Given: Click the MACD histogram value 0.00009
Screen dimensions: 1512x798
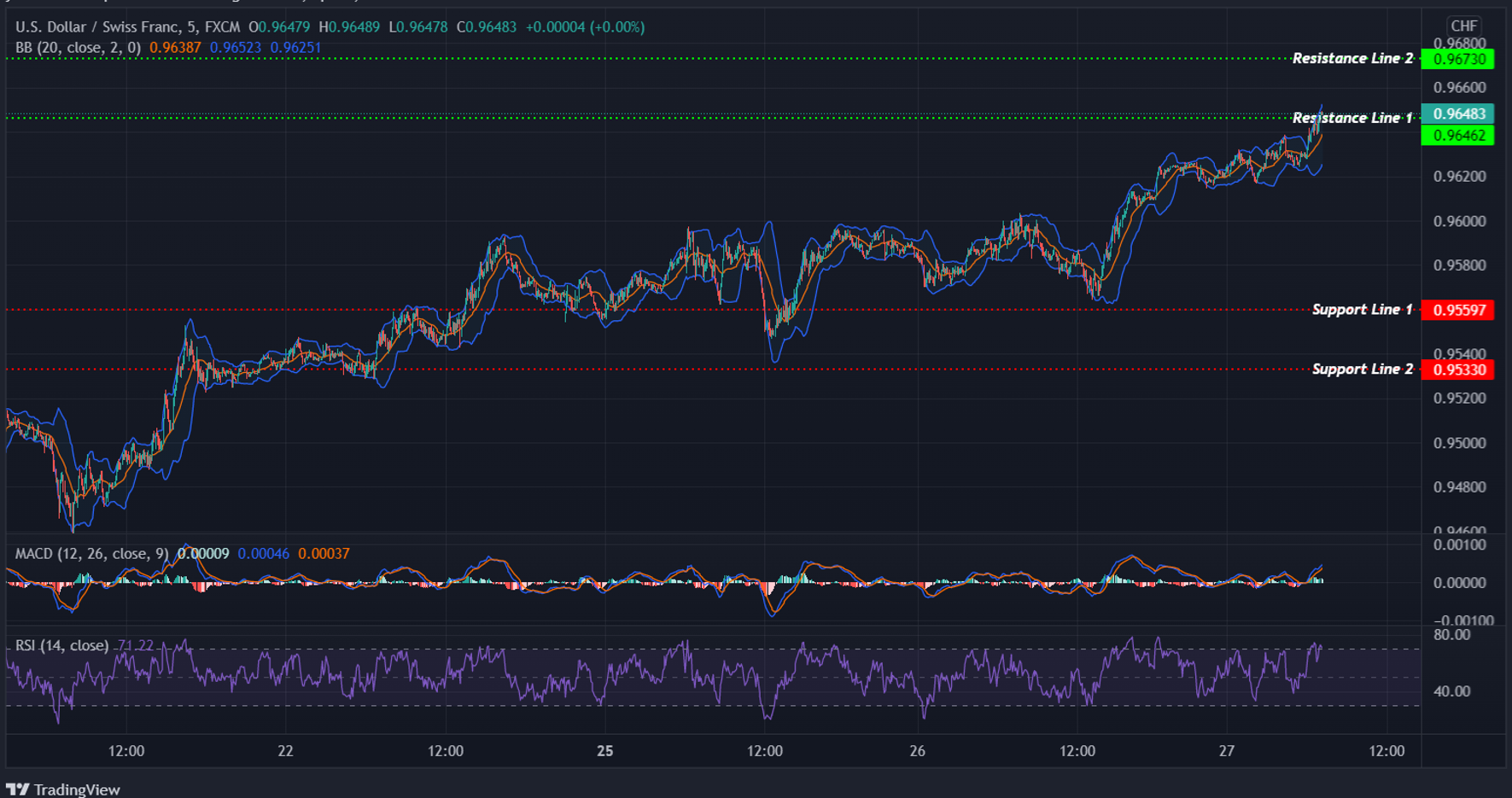Looking at the screenshot, I should [x=202, y=553].
